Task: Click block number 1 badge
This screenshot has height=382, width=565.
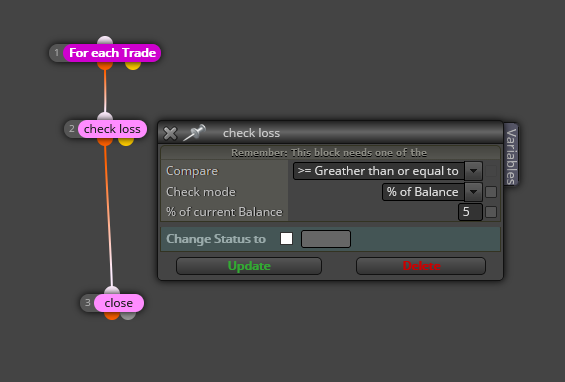Action: tap(57, 53)
